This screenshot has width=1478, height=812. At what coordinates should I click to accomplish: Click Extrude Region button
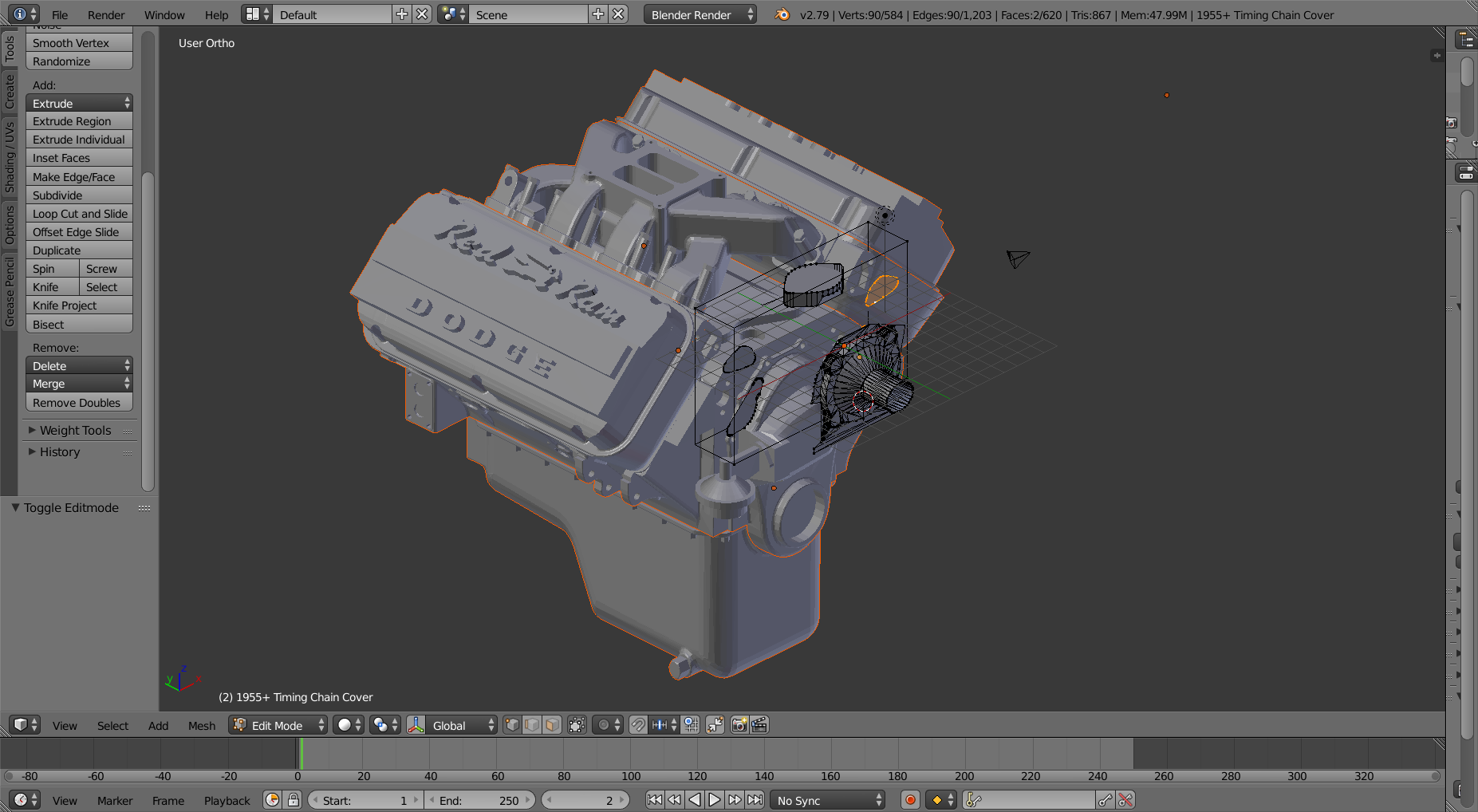pyautogui.click(x=79, y=121)
